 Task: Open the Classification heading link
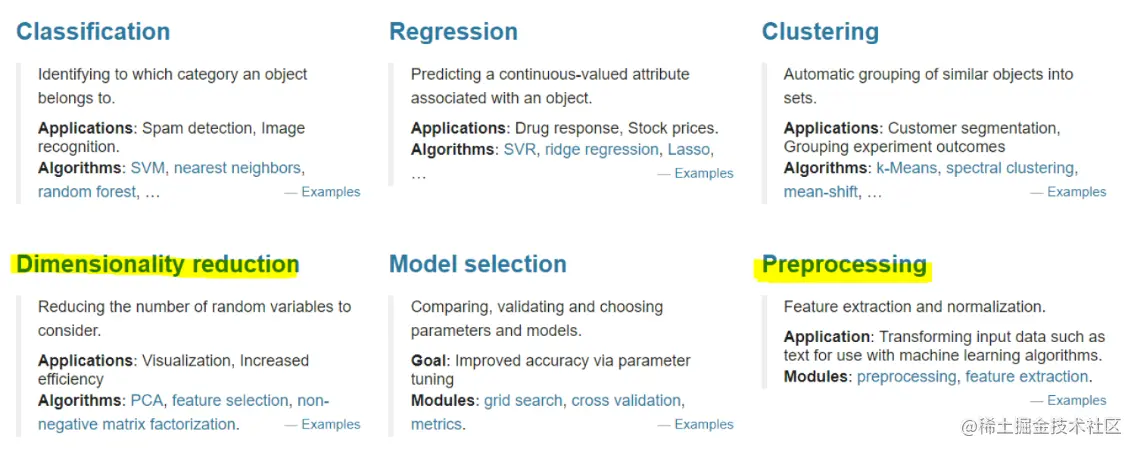tap(93, 32)
